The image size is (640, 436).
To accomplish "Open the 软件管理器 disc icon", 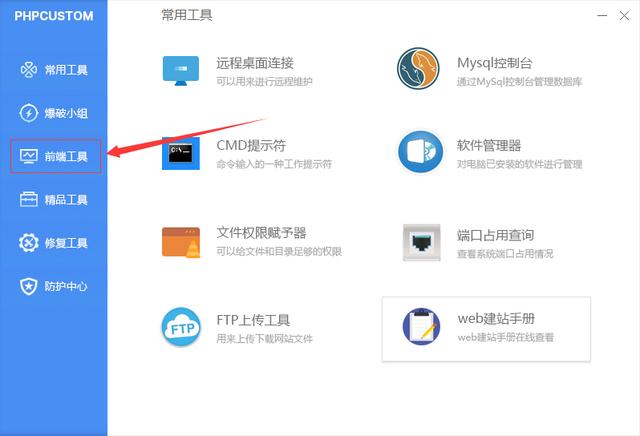I will point(420,151).
